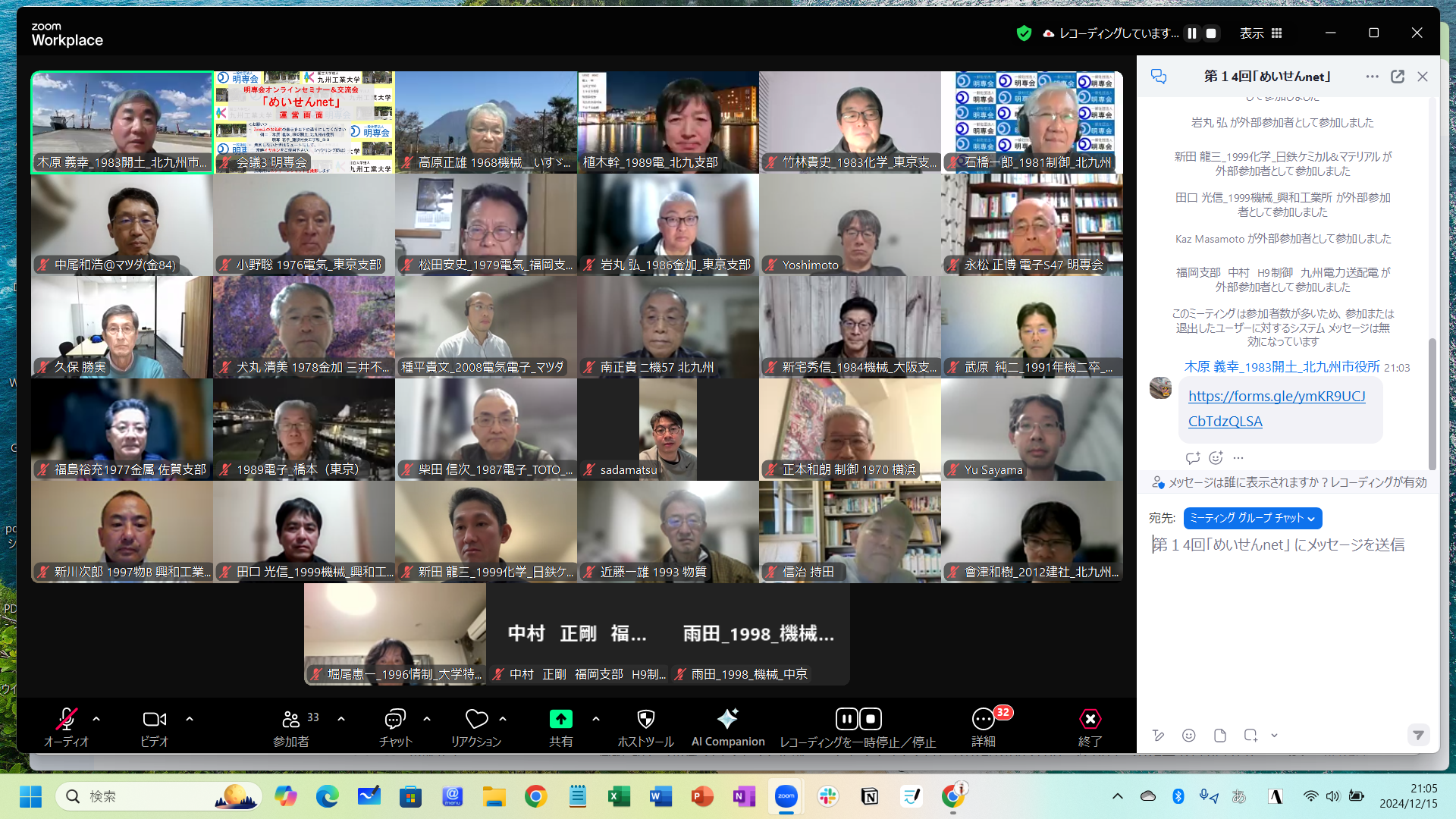Open recipient dropdown ミーティング グループ チャット

click(x=1253, y=518)
